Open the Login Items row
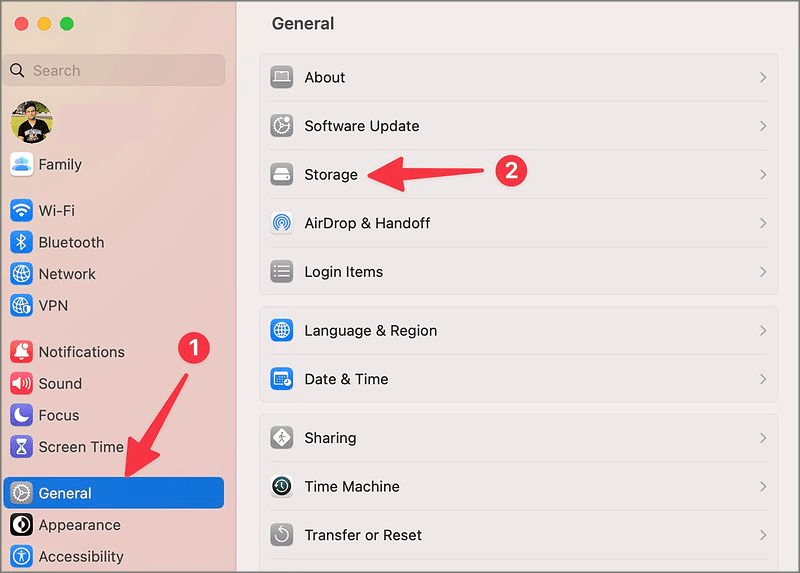800x573 pixels. (343, 272)
